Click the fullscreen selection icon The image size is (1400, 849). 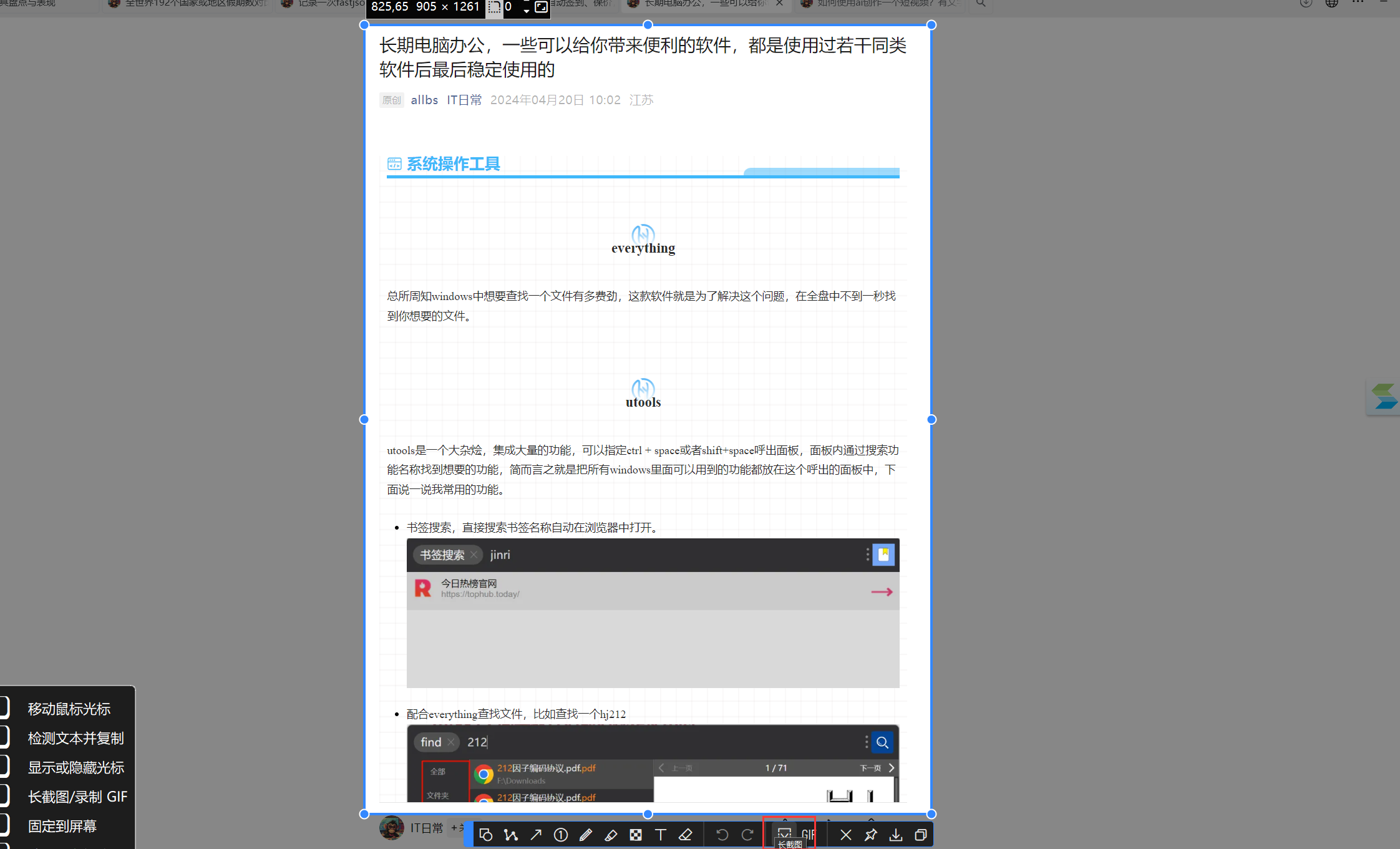click(x=542, y=7)
